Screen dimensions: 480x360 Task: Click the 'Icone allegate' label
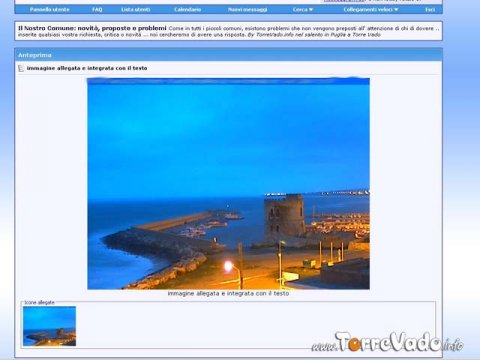coord(39,302)
